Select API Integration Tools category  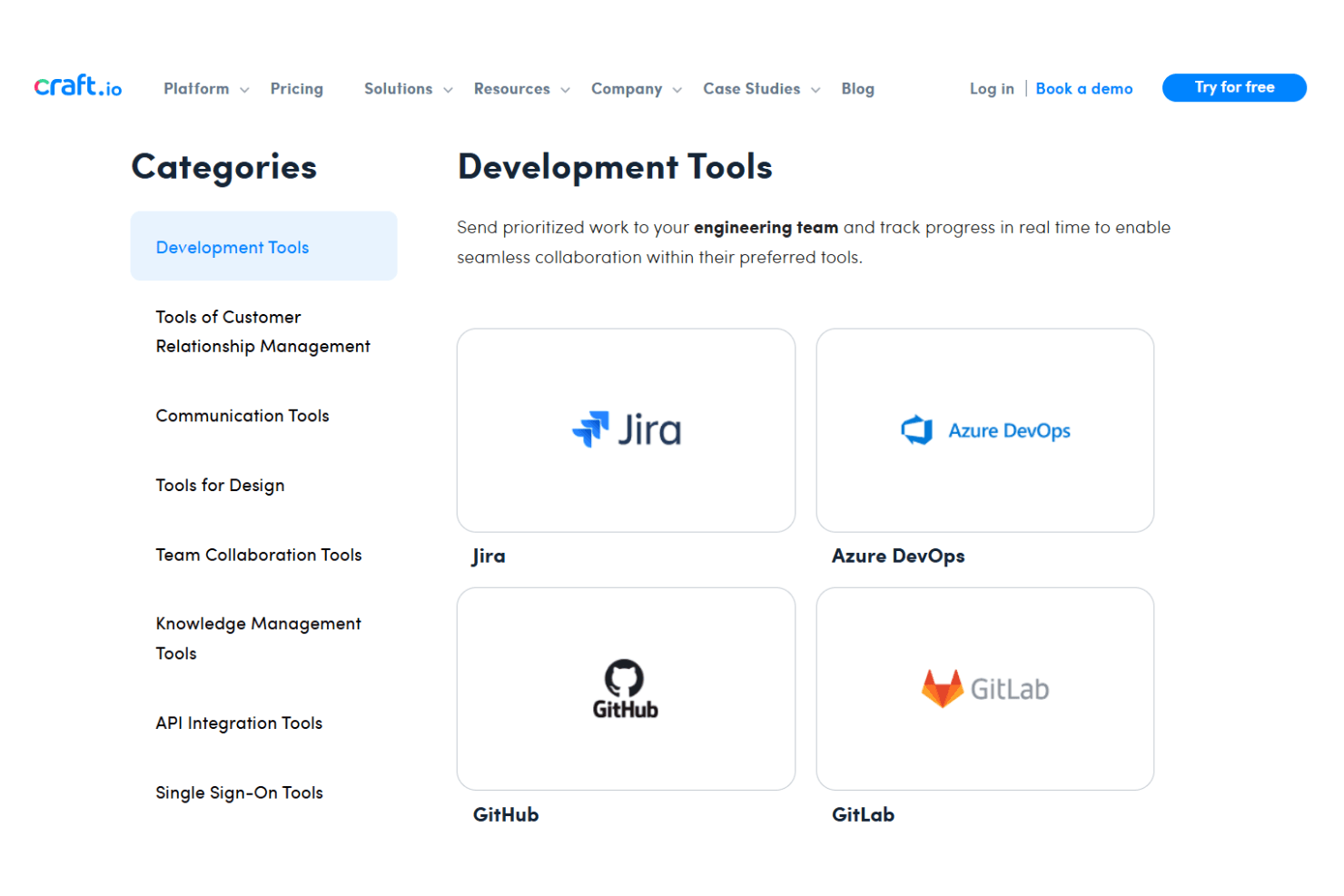[239, 724]
